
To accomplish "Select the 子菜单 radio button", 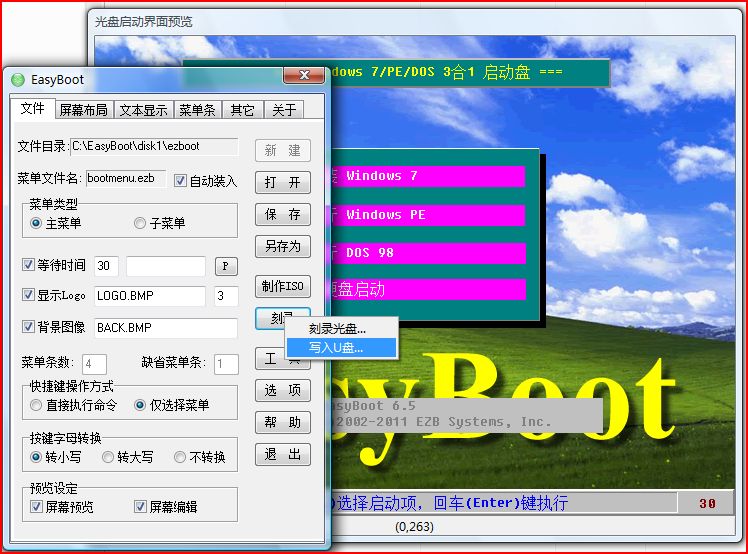I will [140, 223].
